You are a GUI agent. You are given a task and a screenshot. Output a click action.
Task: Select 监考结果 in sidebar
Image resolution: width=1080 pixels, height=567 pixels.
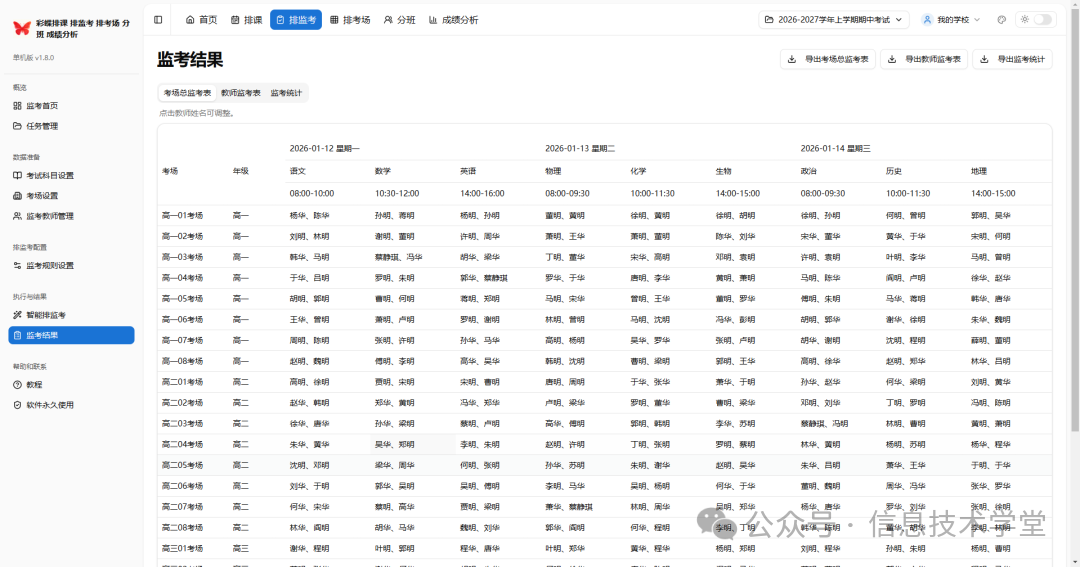tap(72, 336)
